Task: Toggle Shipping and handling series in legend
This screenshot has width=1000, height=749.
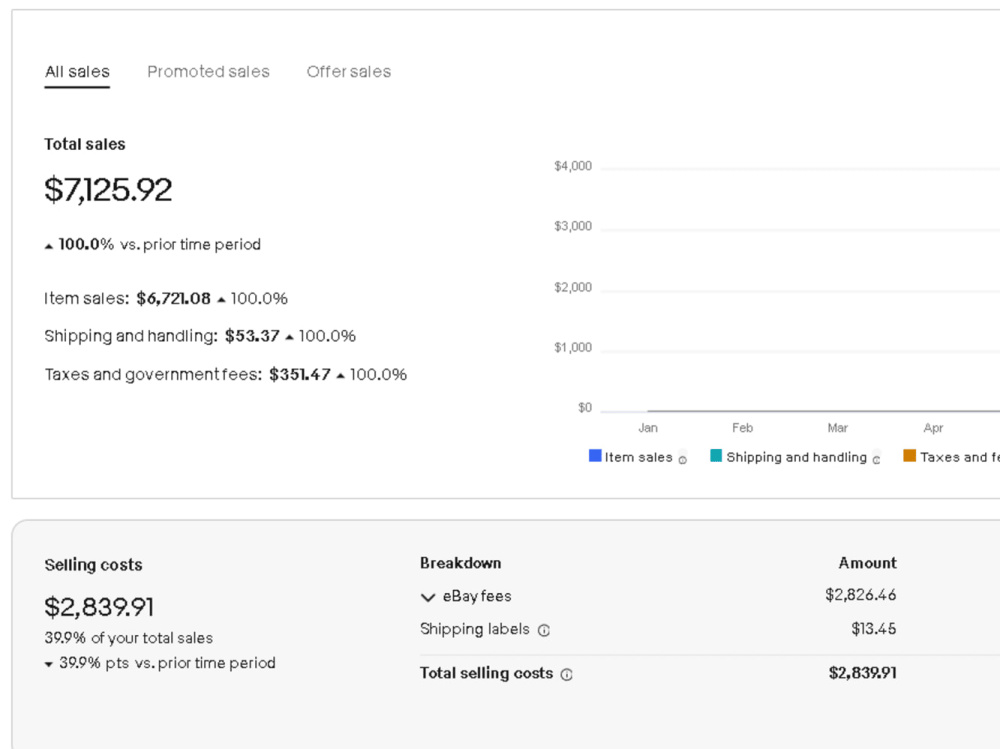Action: (x=788, y=457)
